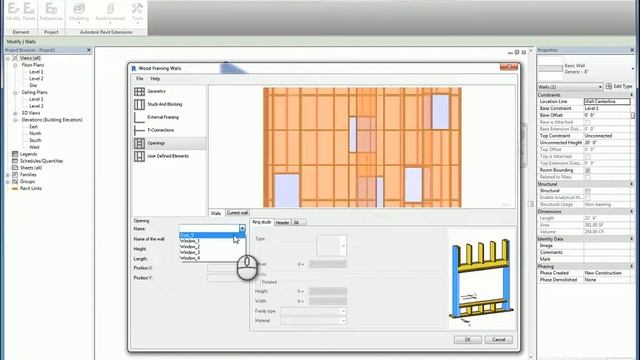
Task: Select the Geometry section icon
Action: 139,91
